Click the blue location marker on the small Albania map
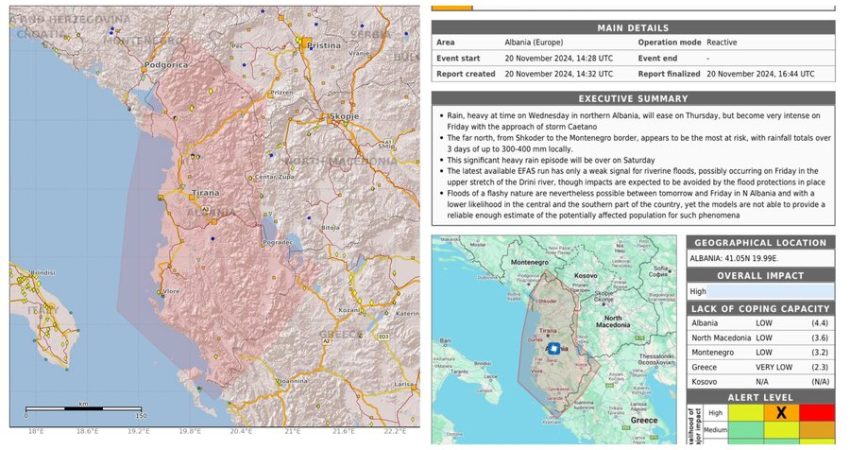The image size is (850, 450). (553, 348)
